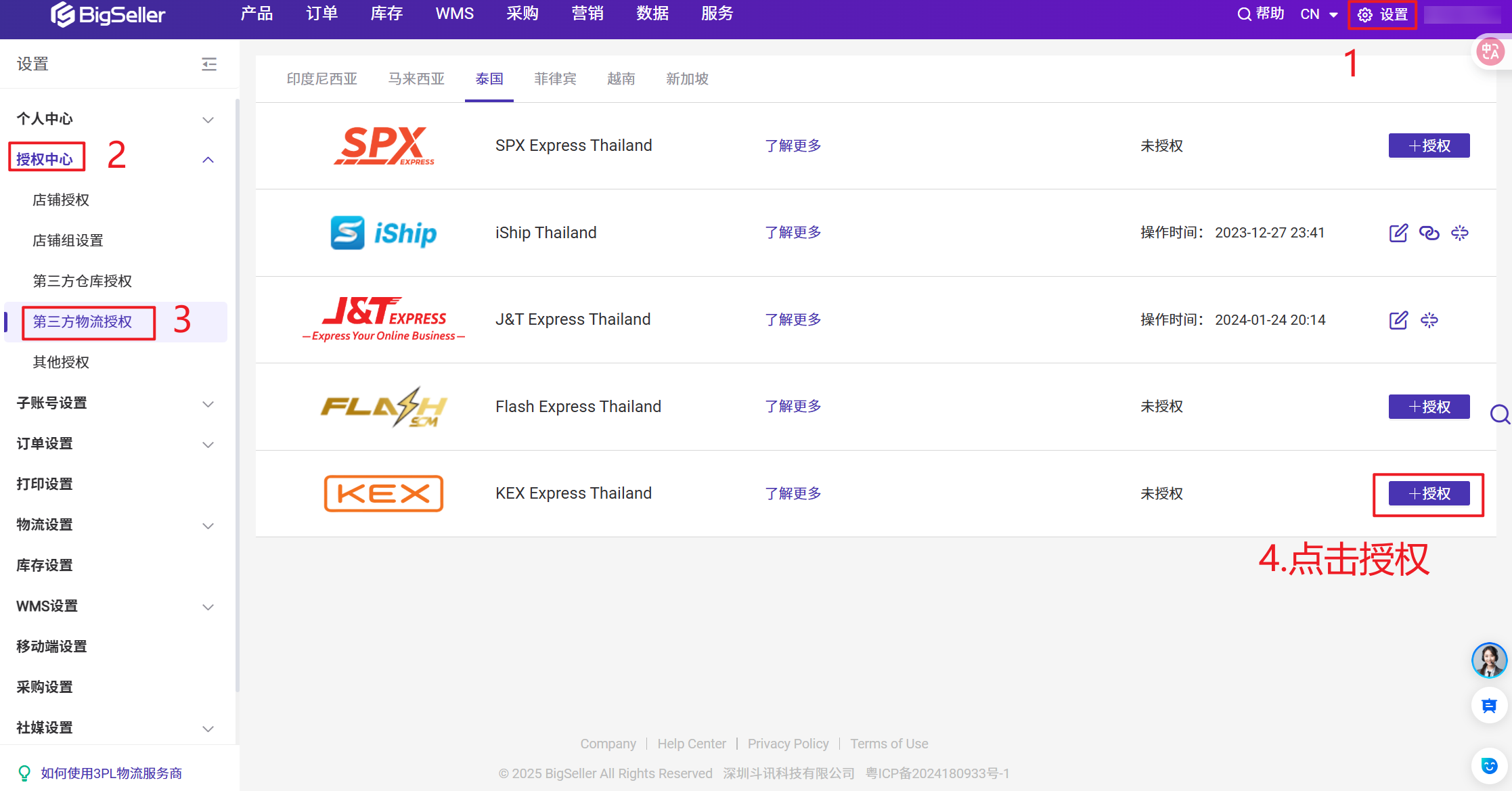Learn more about SPX Express Thailand
1512x791 pixels.
point(793,145)
